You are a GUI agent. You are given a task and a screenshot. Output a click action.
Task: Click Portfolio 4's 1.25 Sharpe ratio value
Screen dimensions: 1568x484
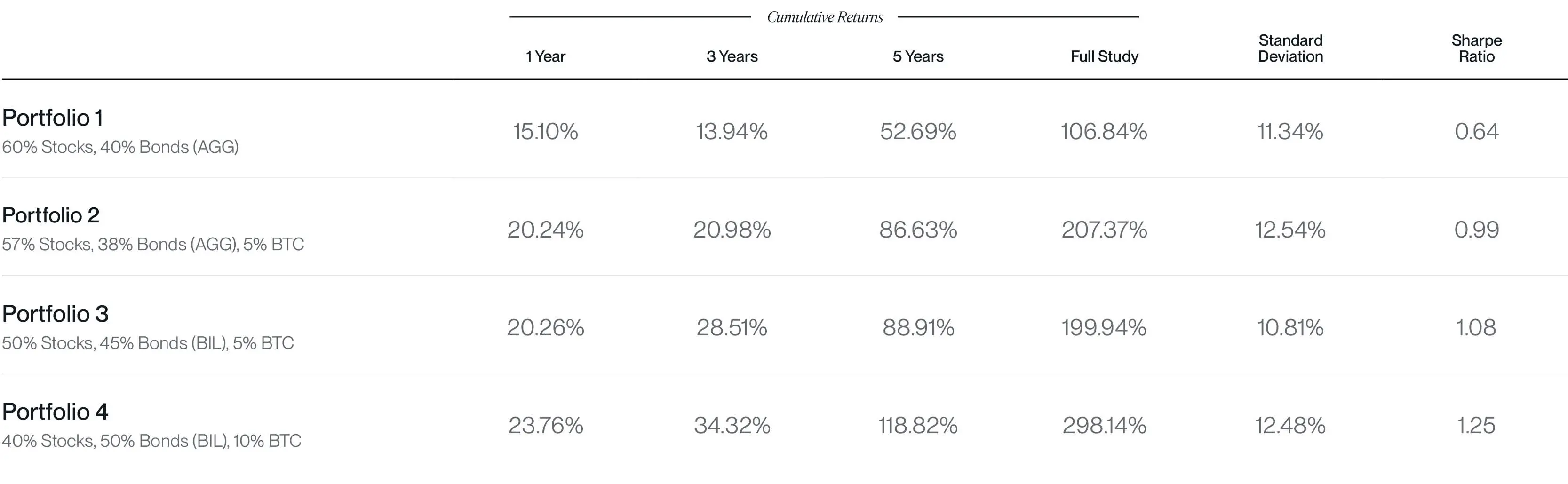click(1476, 426)
